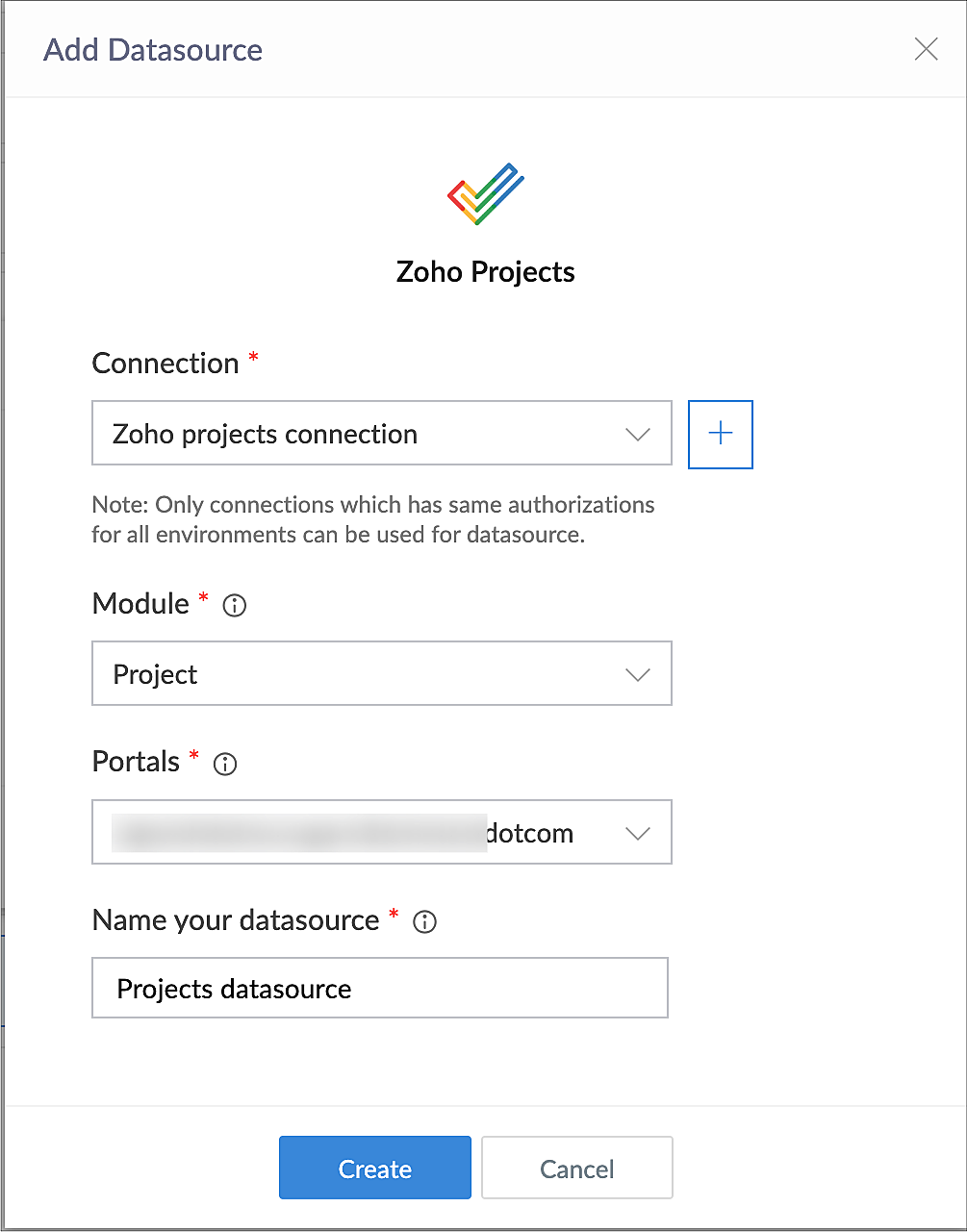This screenshot has width=967, height=1232.
Task: Click the Name your datasource label
Action: click(236, 920)
